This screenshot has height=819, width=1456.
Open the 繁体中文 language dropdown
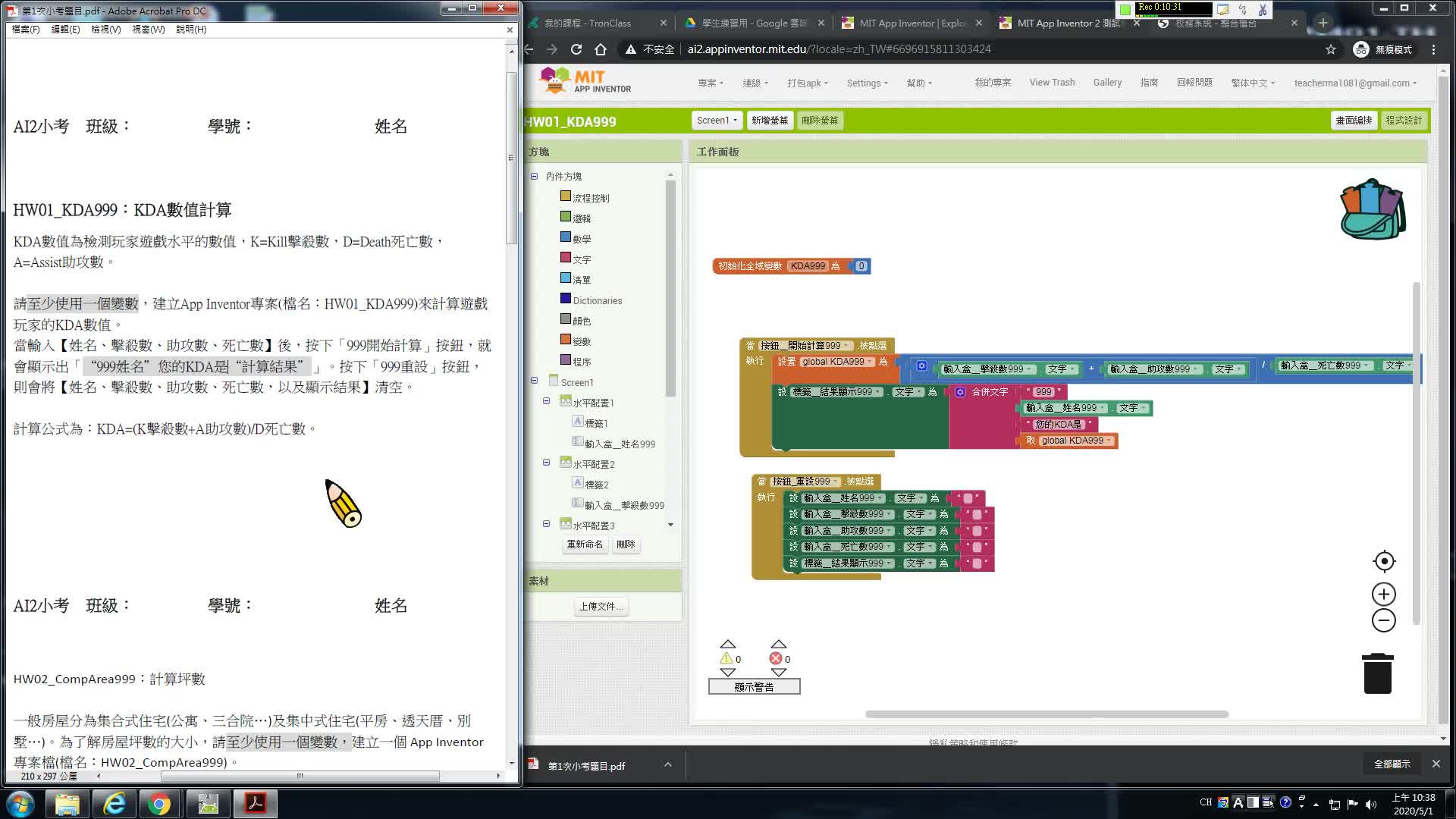(x=1253, y=83)
